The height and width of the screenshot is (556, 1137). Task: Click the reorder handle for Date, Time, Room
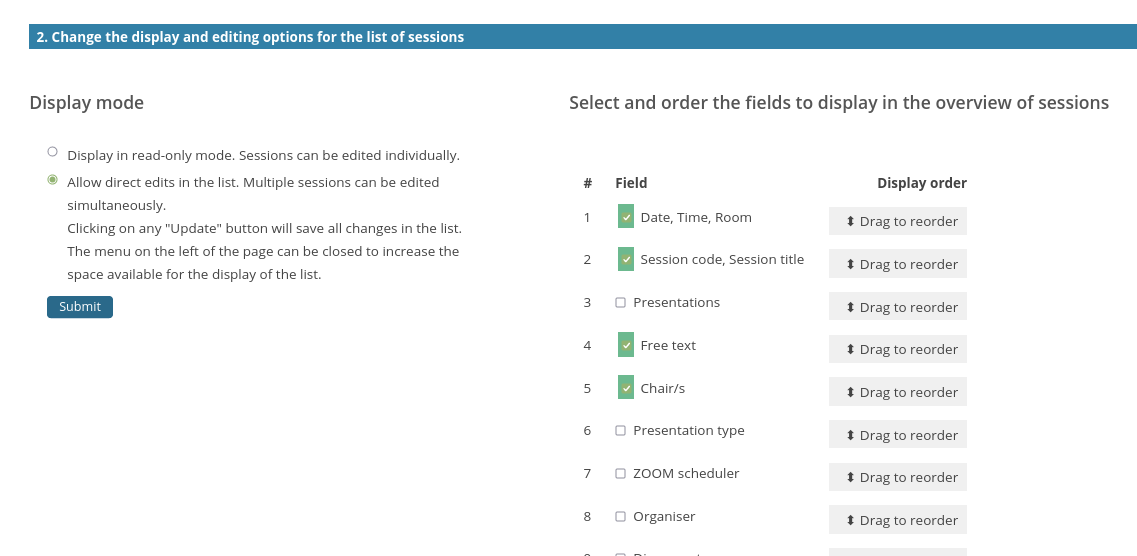897,221
